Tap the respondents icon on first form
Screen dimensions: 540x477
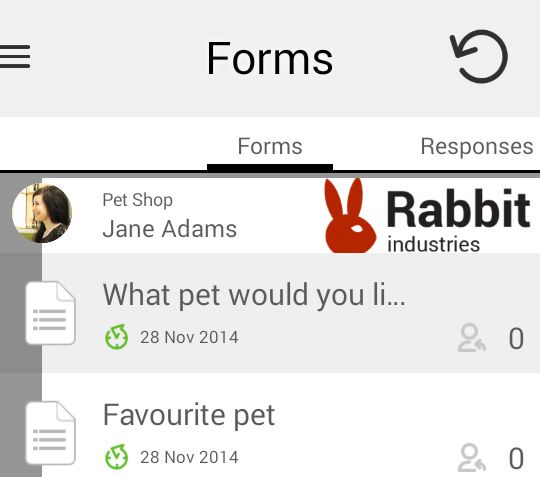[471, 338]
